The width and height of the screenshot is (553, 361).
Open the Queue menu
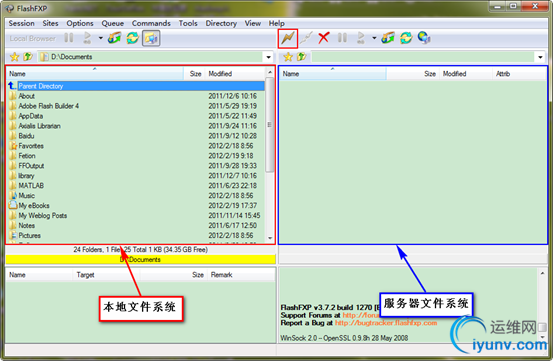(113, 23)
